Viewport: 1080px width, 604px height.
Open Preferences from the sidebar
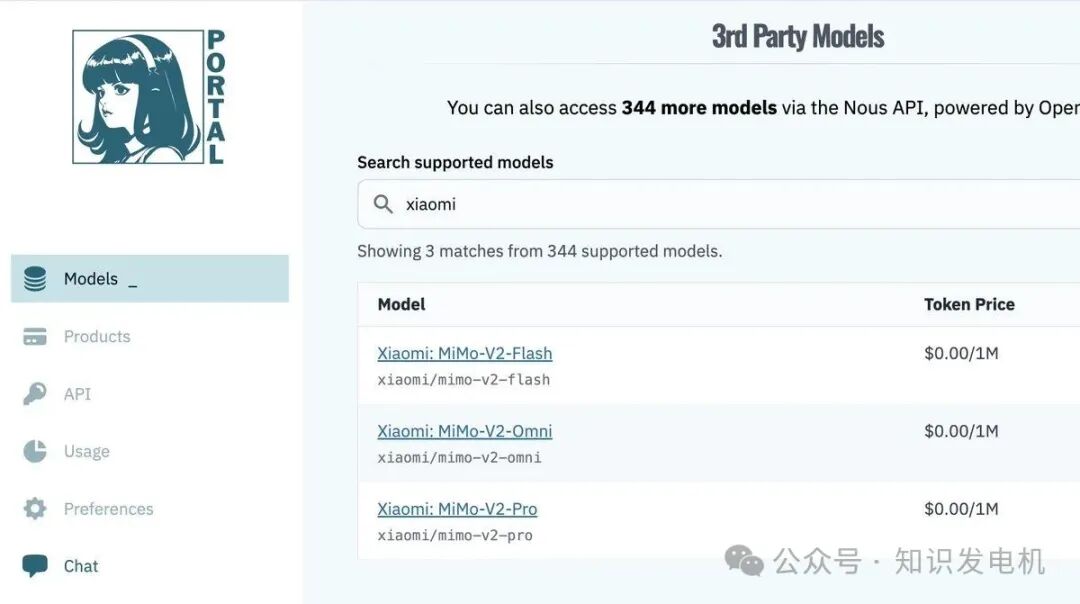108,509
